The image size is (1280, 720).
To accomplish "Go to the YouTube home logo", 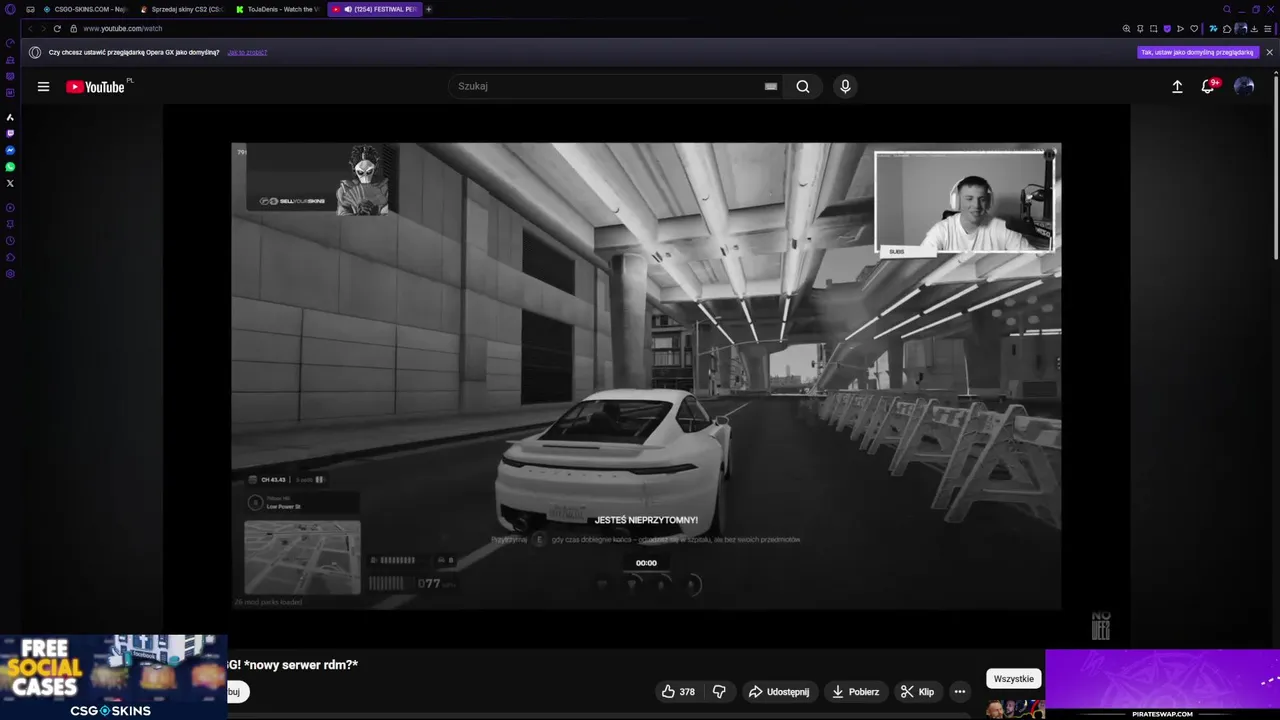I will (x=96, y=87).
